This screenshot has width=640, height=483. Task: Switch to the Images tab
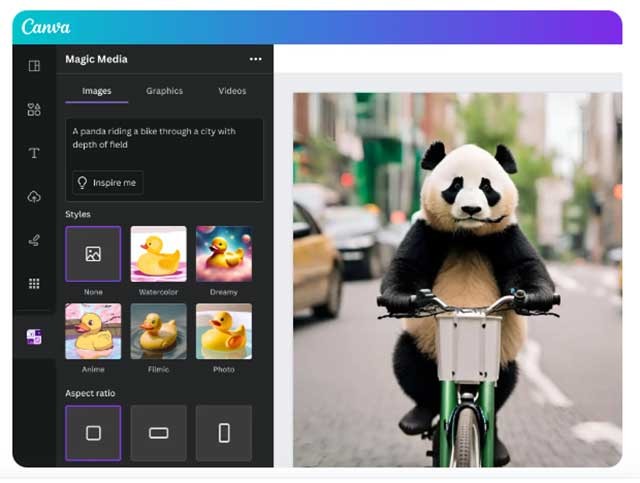pos(97,91)
